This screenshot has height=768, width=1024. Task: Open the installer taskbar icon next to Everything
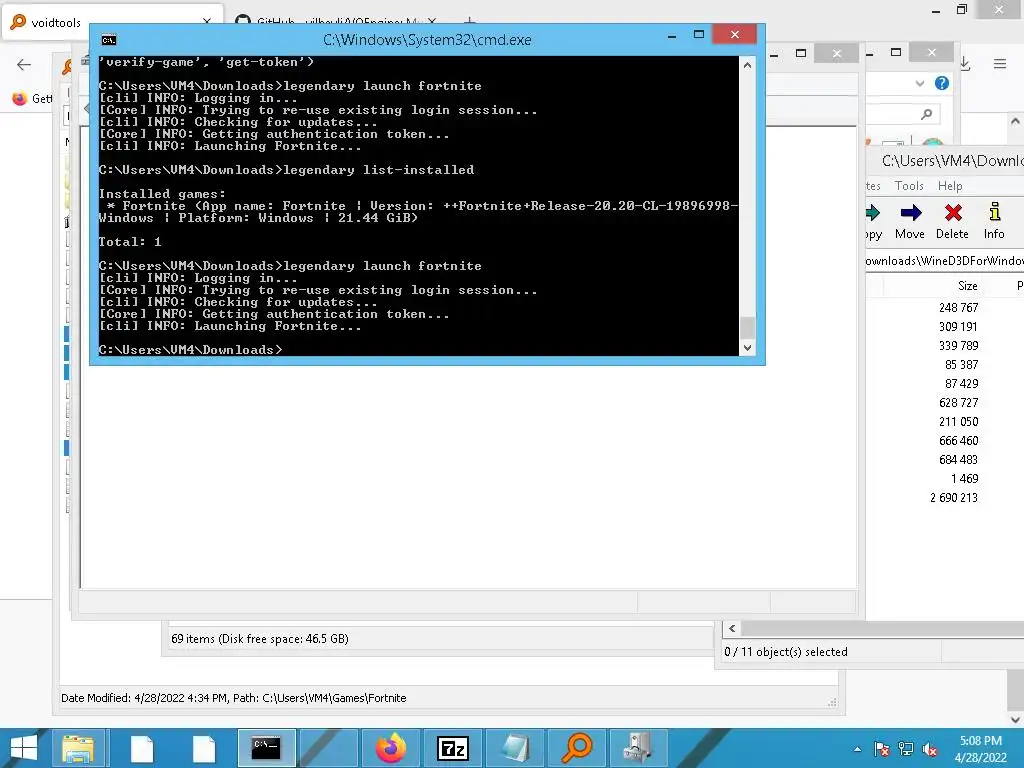(x=639, y=748)
